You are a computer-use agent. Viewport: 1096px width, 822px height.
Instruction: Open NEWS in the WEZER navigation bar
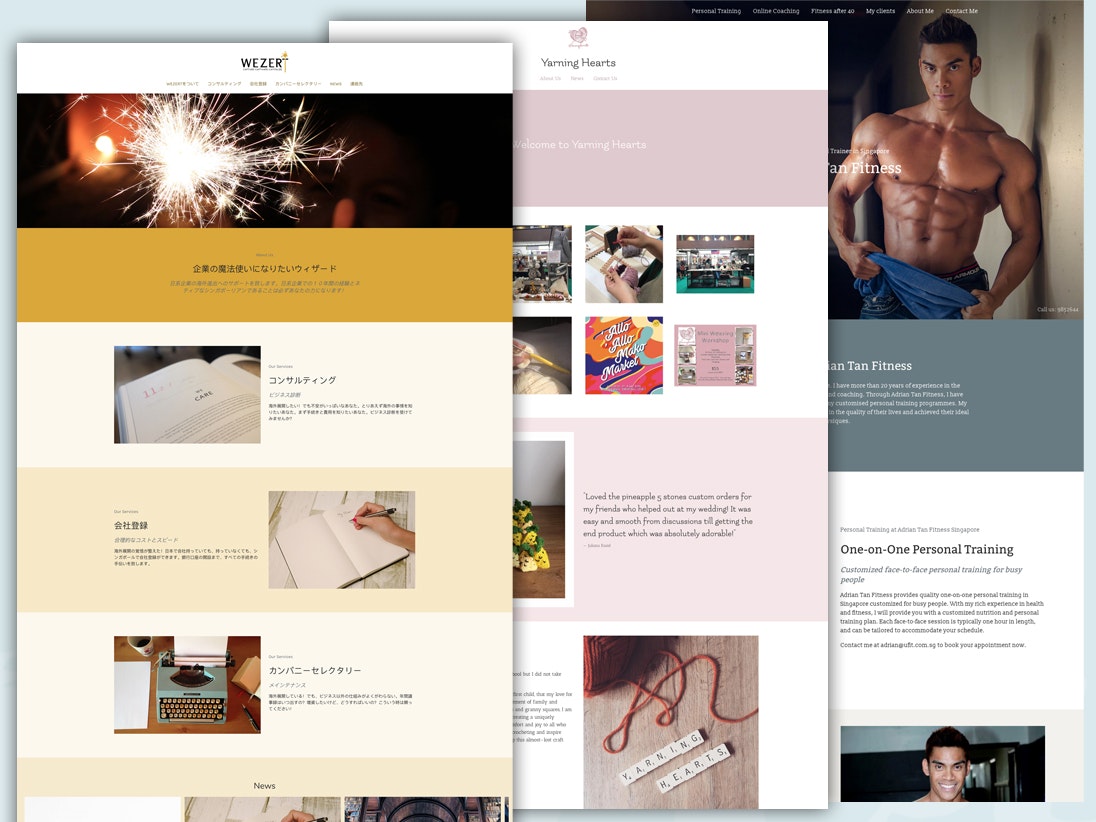(336, 84)
